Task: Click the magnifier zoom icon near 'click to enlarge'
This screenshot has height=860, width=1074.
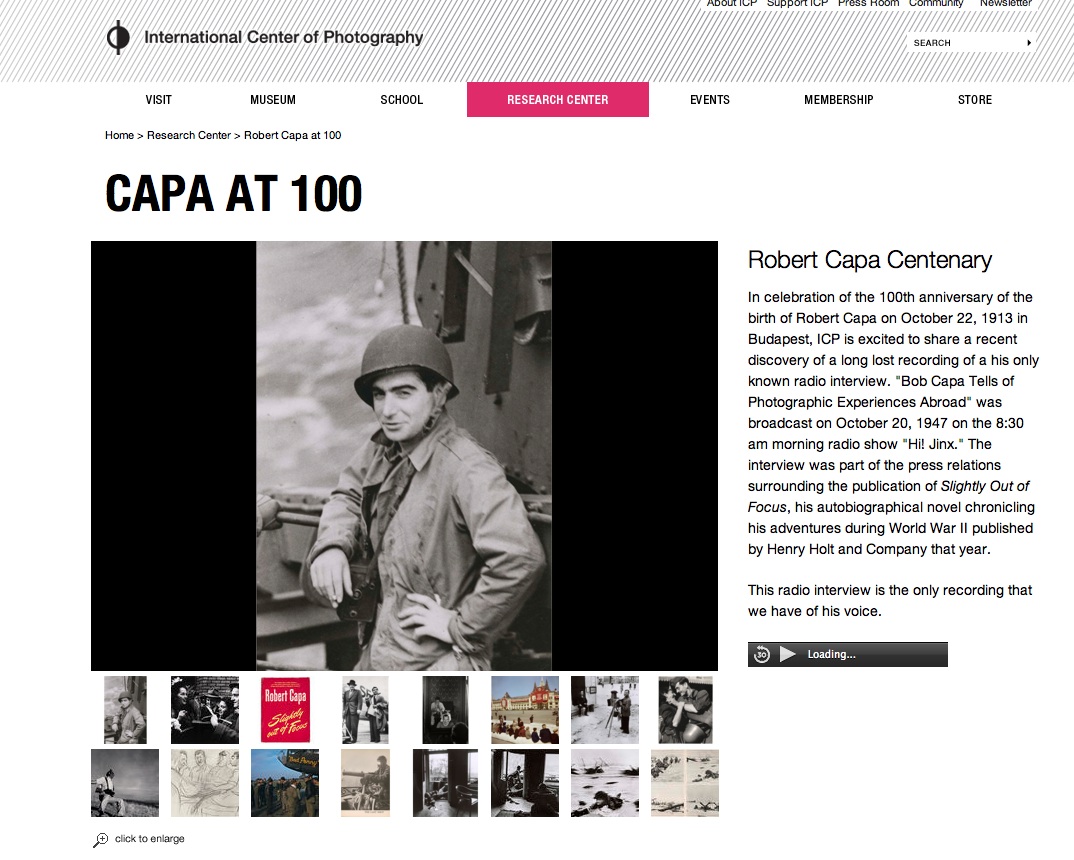Action: coord(100,839)
